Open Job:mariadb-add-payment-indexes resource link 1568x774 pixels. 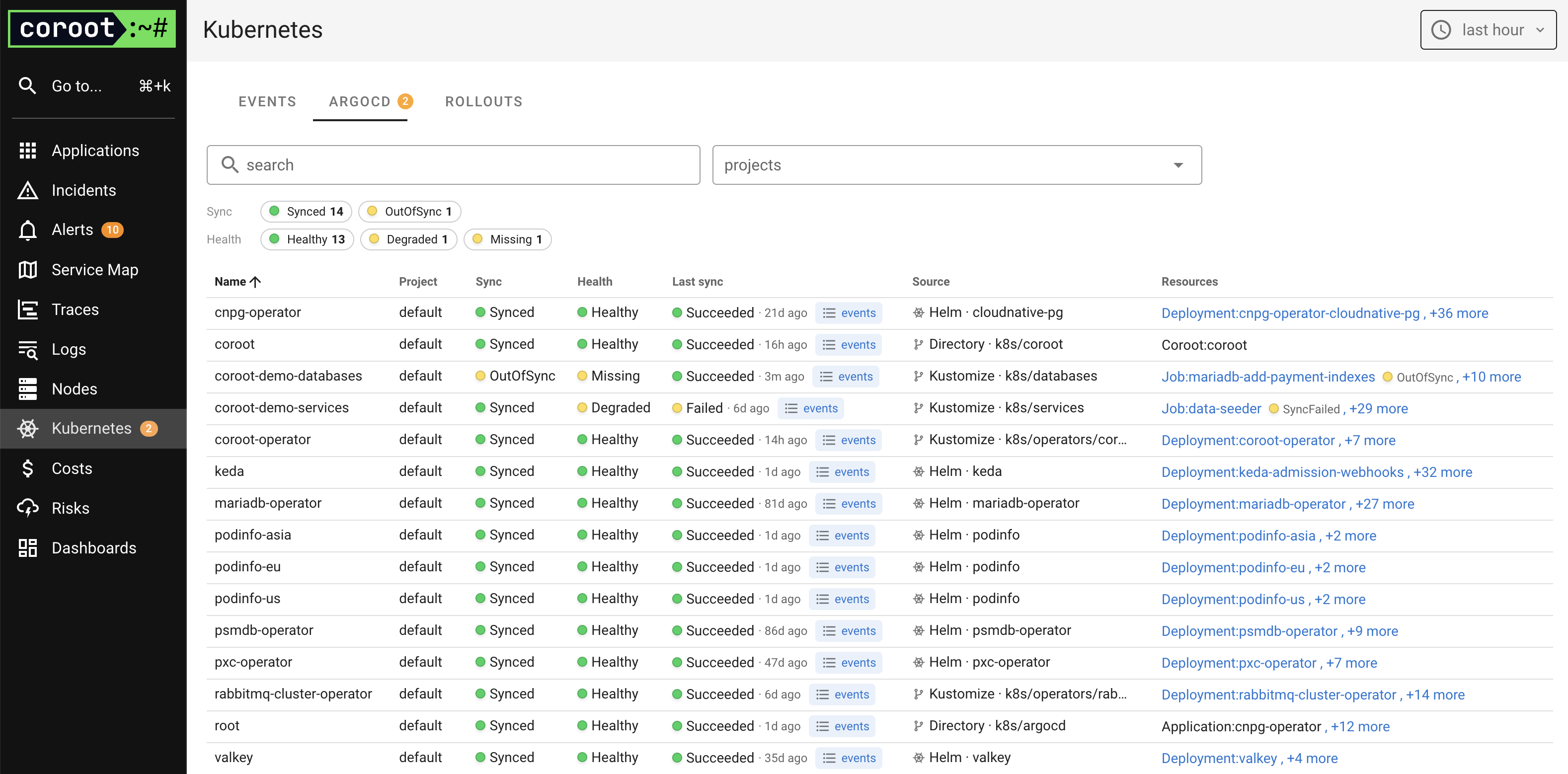click(x=1268, y=377)
